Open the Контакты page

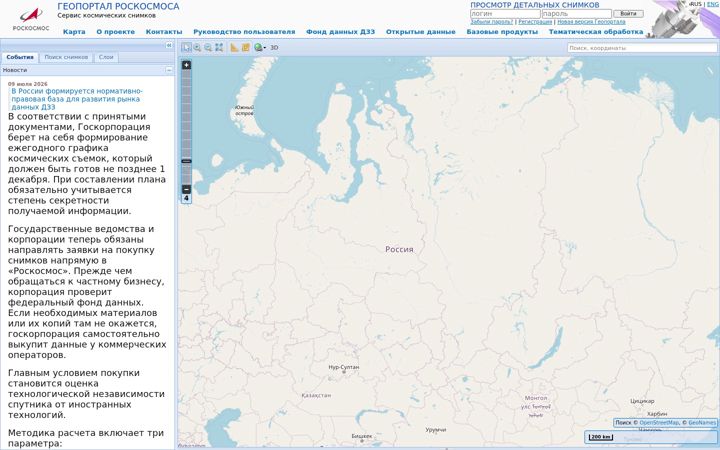[164, 32]
